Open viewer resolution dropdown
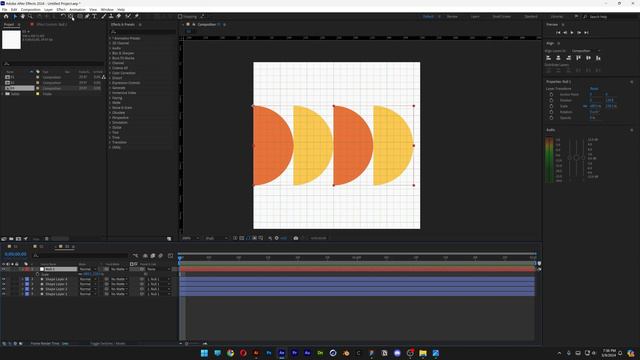 tap(216, 238)
